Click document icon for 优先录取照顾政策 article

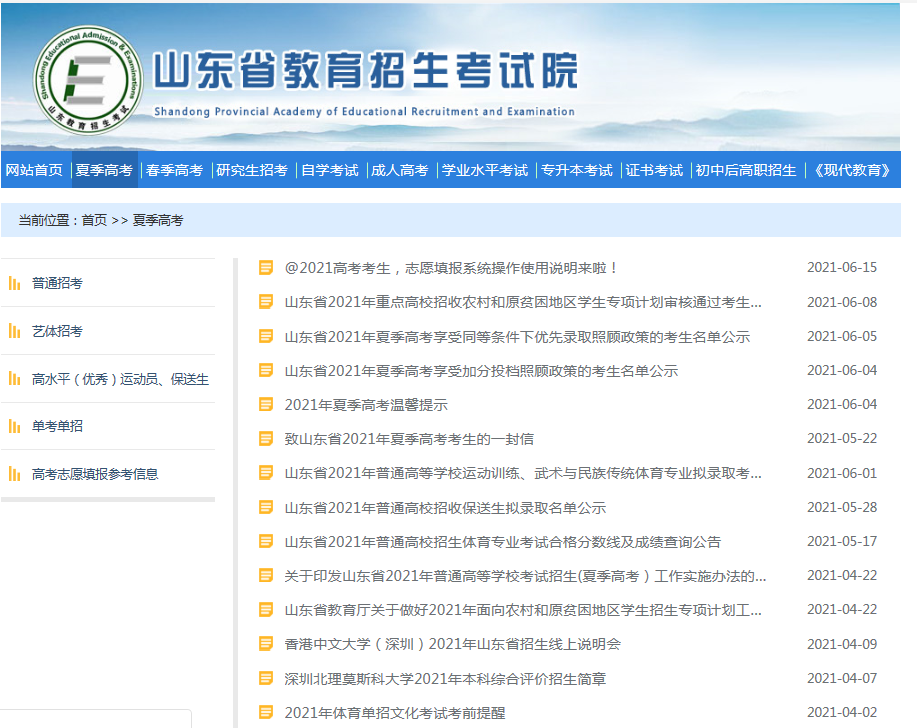(x=266, y=336)
